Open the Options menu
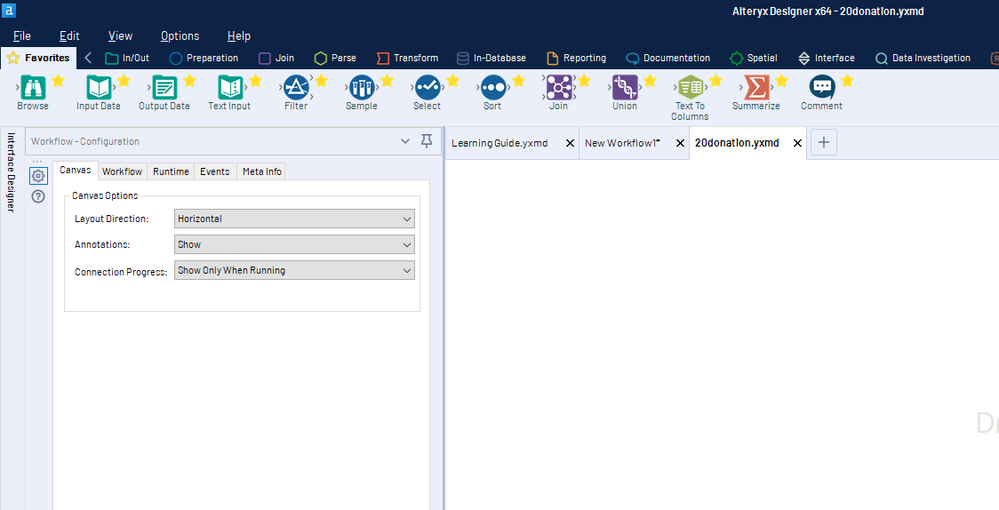Screen dimensions: 999x510 click(180, 36)
